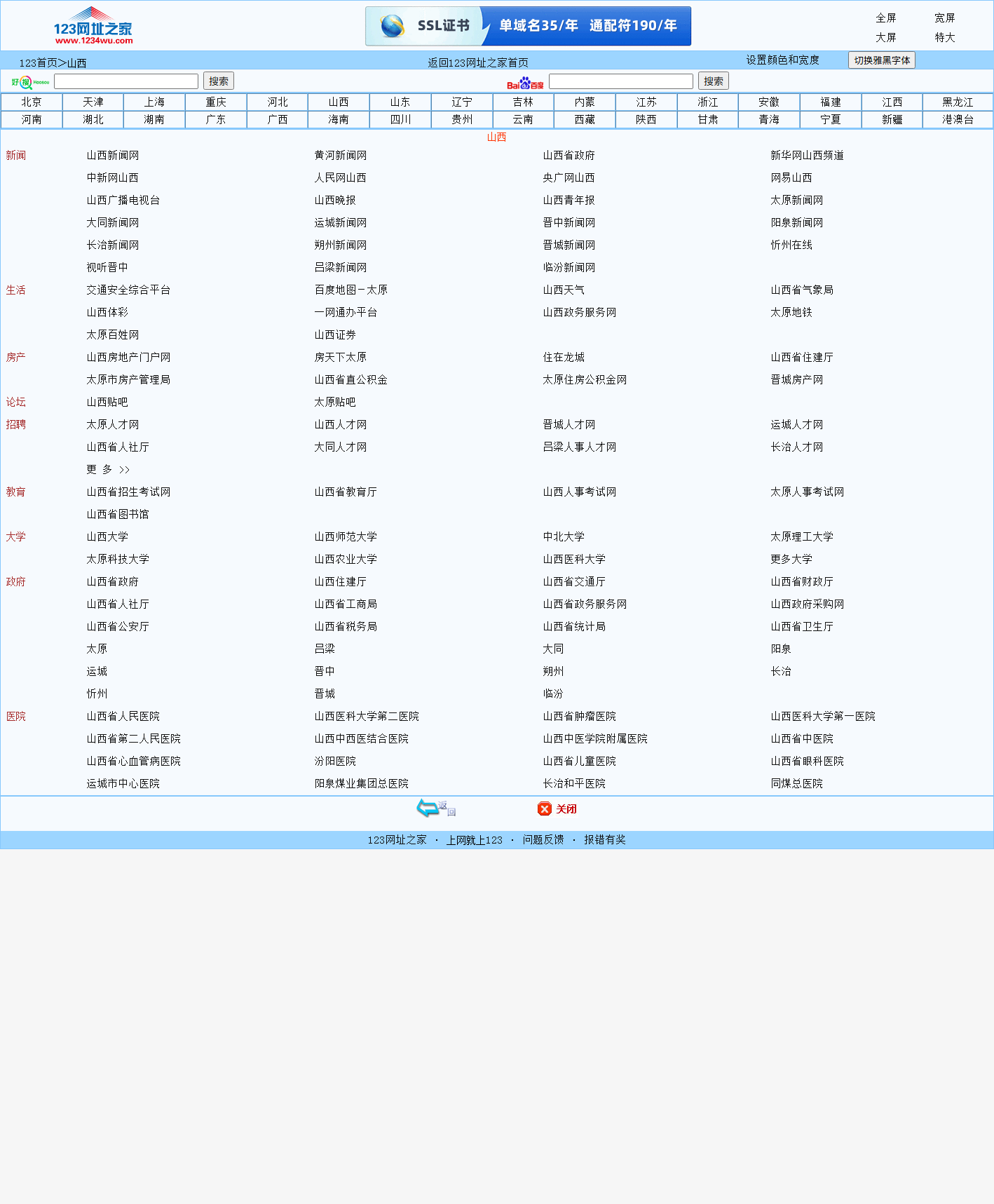
Task: Click the red close X icon
Action: (x=545, y=809)
